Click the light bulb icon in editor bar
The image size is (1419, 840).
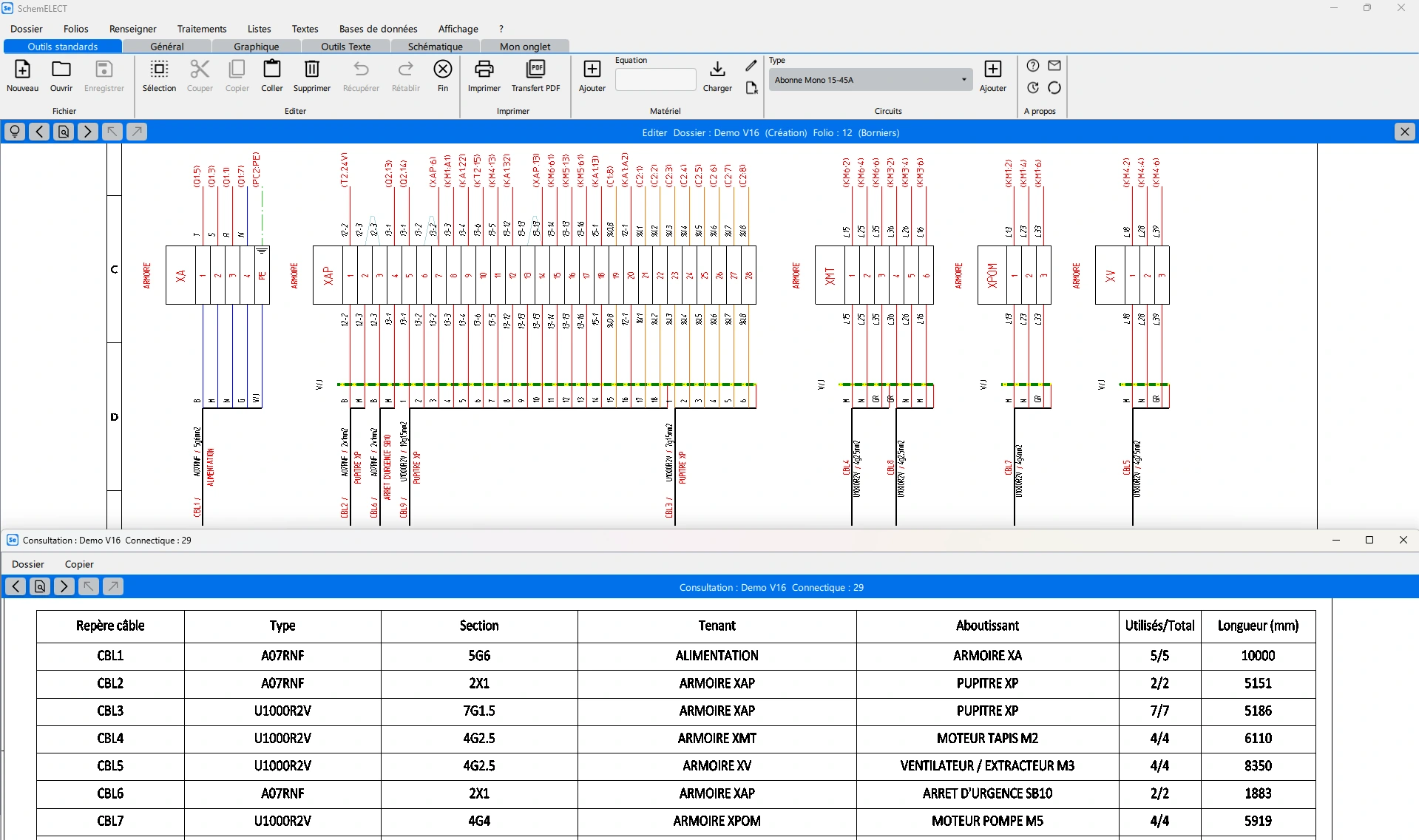(x=15, y=132)
